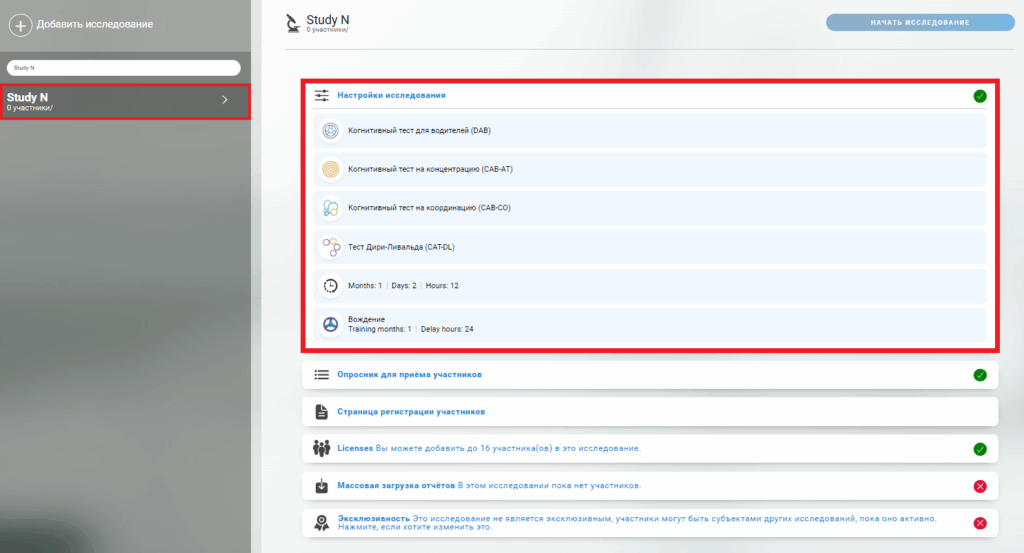The width and height of the screenshot is (1024, 553).
Task: Click the green checkmark on Настройки исследования
Action: coord(980,96)
